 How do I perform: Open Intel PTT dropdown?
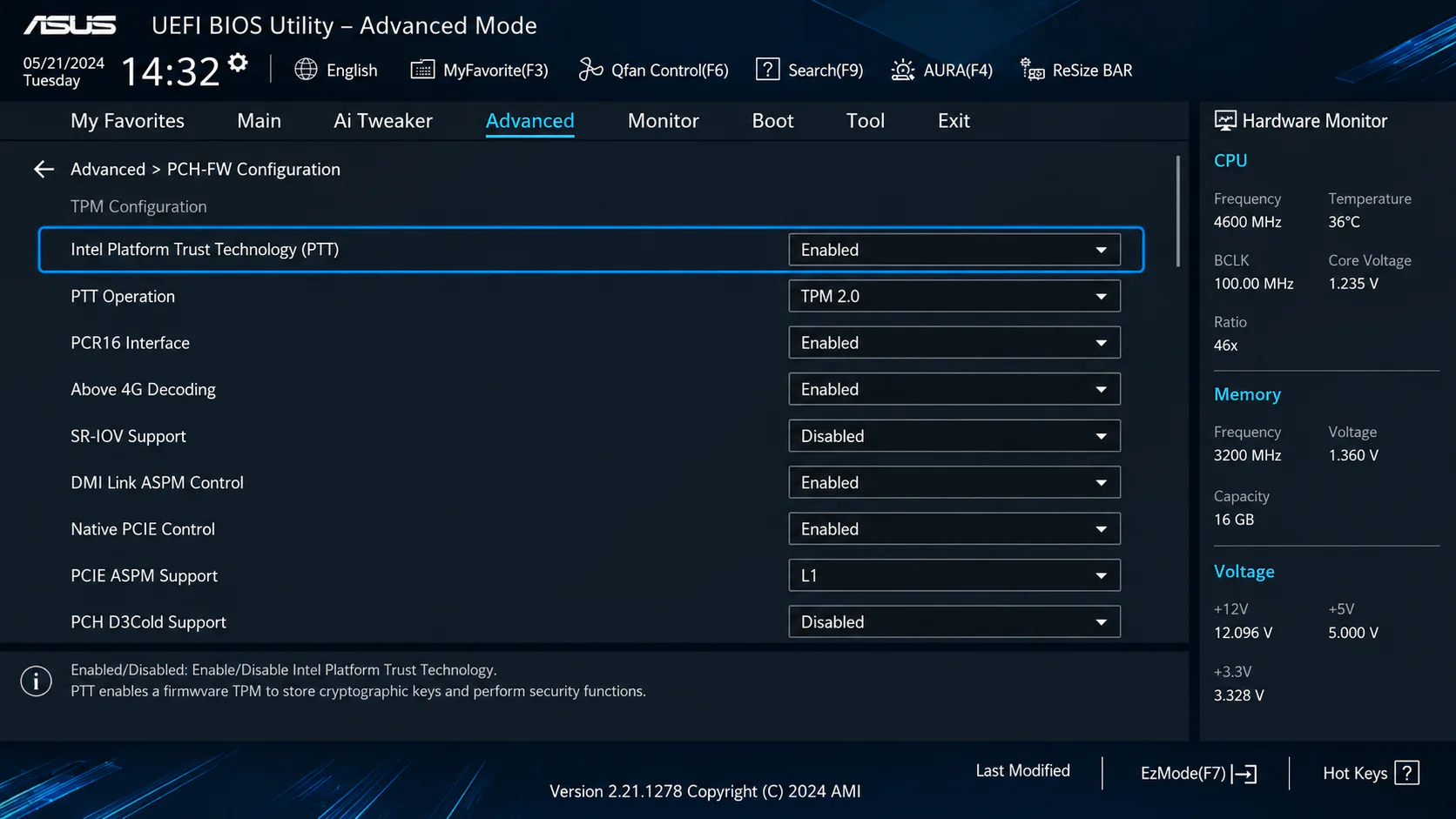coord(954,250)
